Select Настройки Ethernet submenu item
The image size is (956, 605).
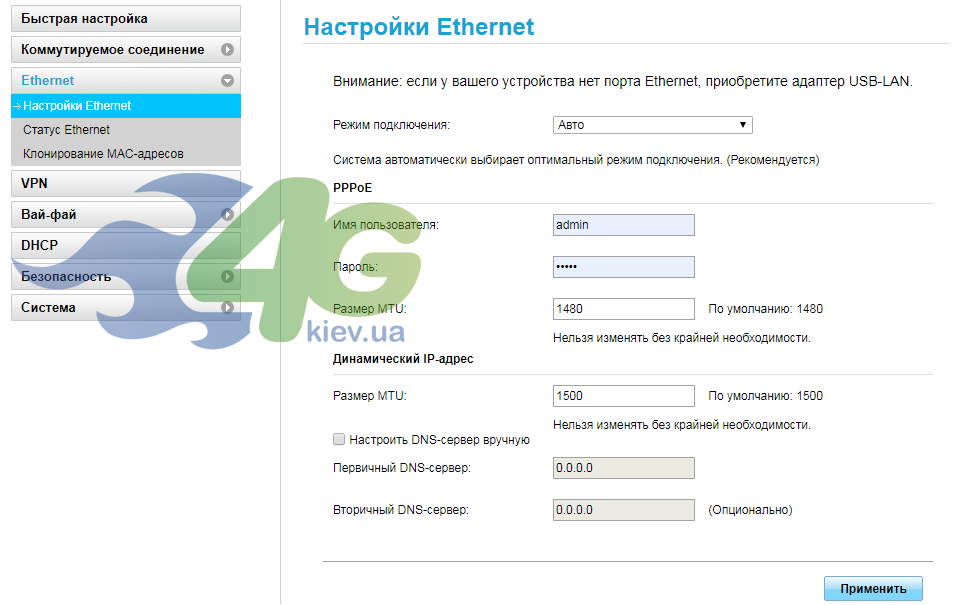[x=126, y=106]
